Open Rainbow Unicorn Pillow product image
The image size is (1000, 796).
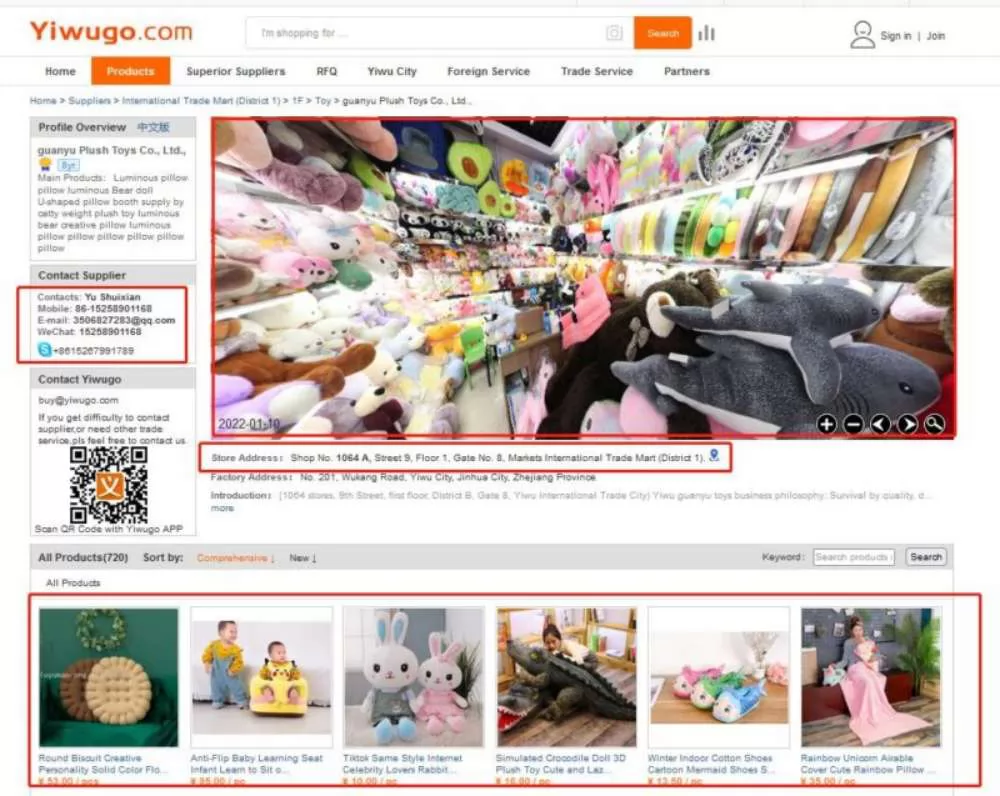click(871, 677)
